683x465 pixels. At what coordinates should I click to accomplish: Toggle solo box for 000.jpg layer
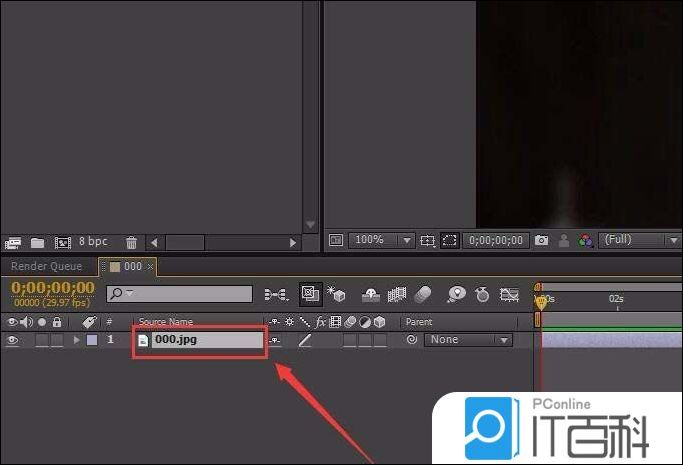42,340
